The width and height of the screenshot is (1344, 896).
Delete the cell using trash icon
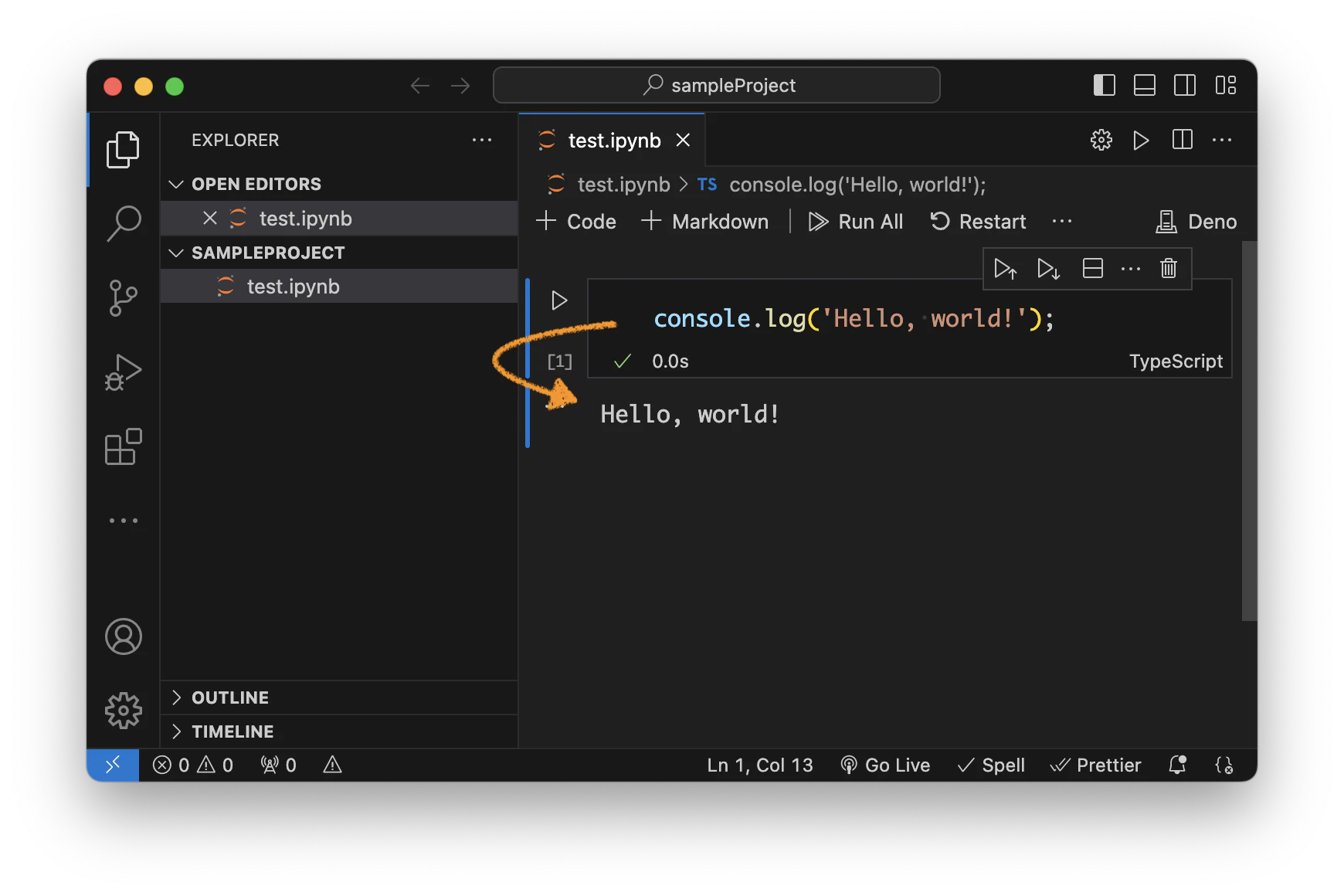pos(1168,268)
